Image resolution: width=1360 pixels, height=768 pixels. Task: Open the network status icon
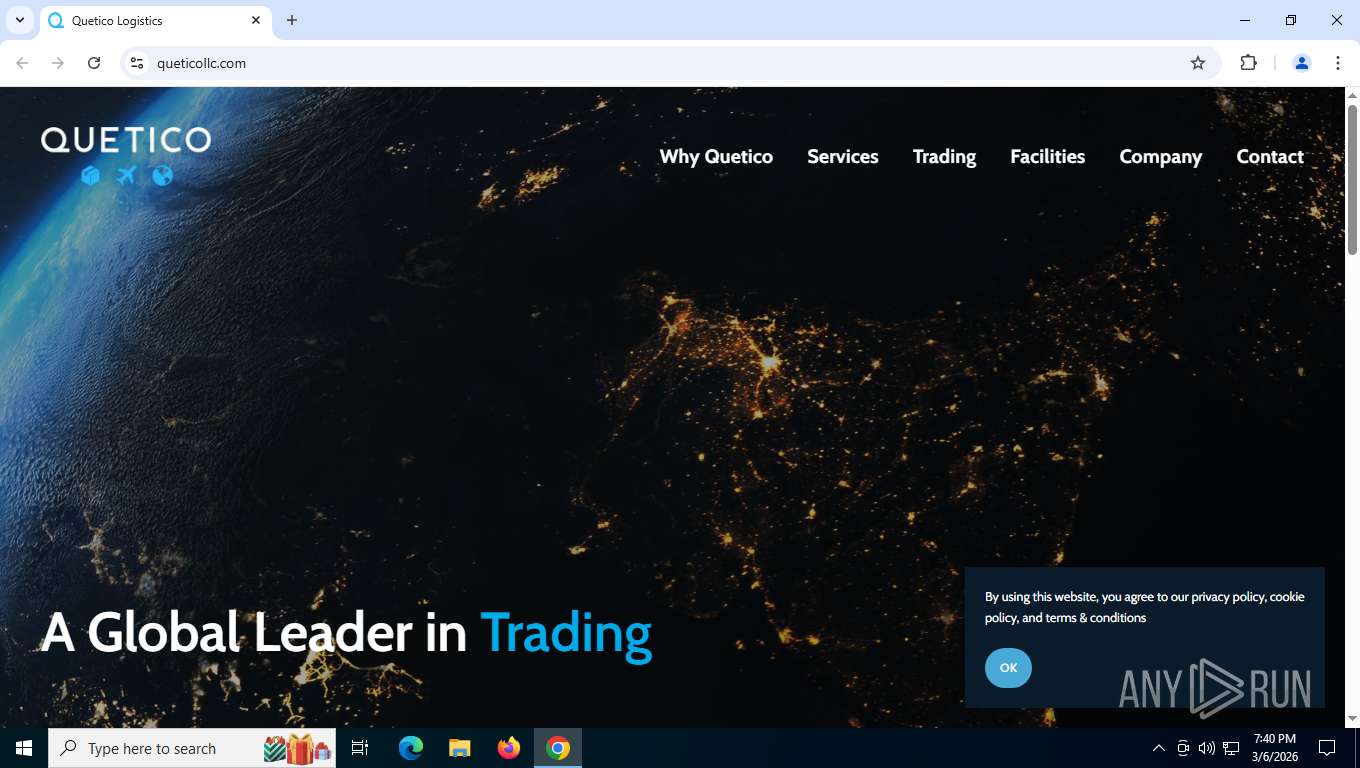pyautogui.click(x=1231, y=748)
